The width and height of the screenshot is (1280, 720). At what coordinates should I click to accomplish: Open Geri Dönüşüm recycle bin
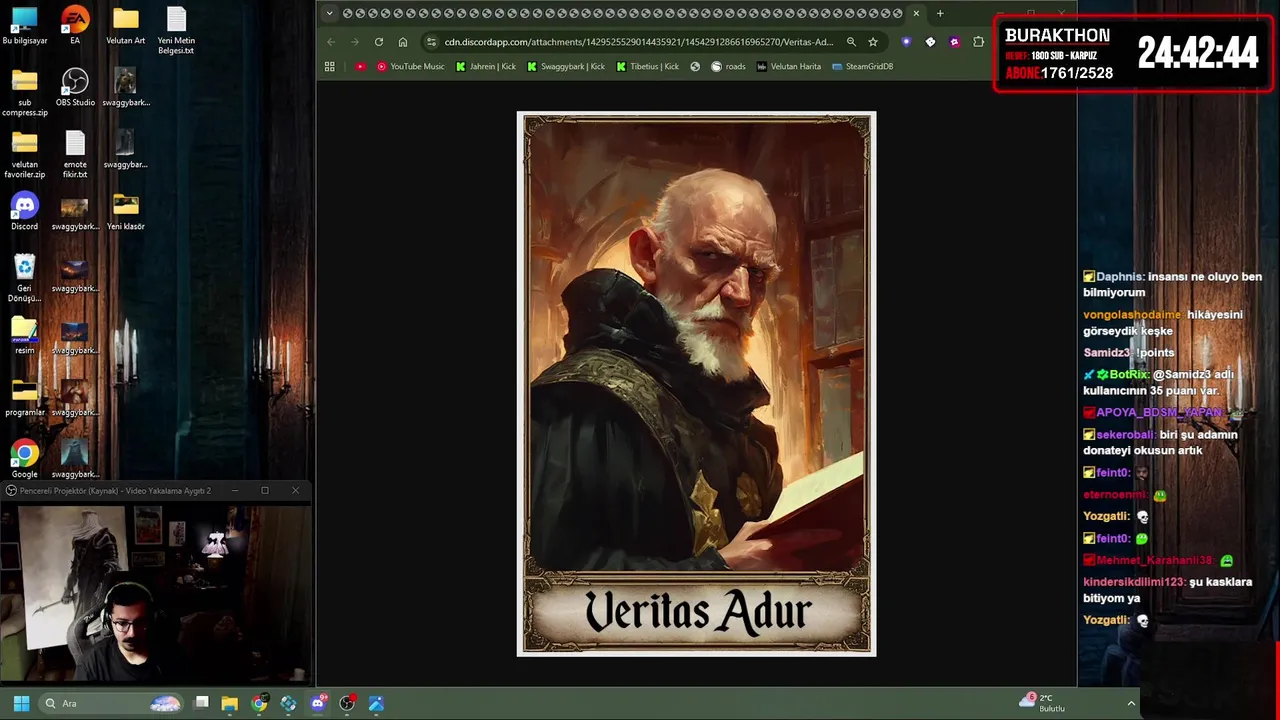click(x=25, y=279)
